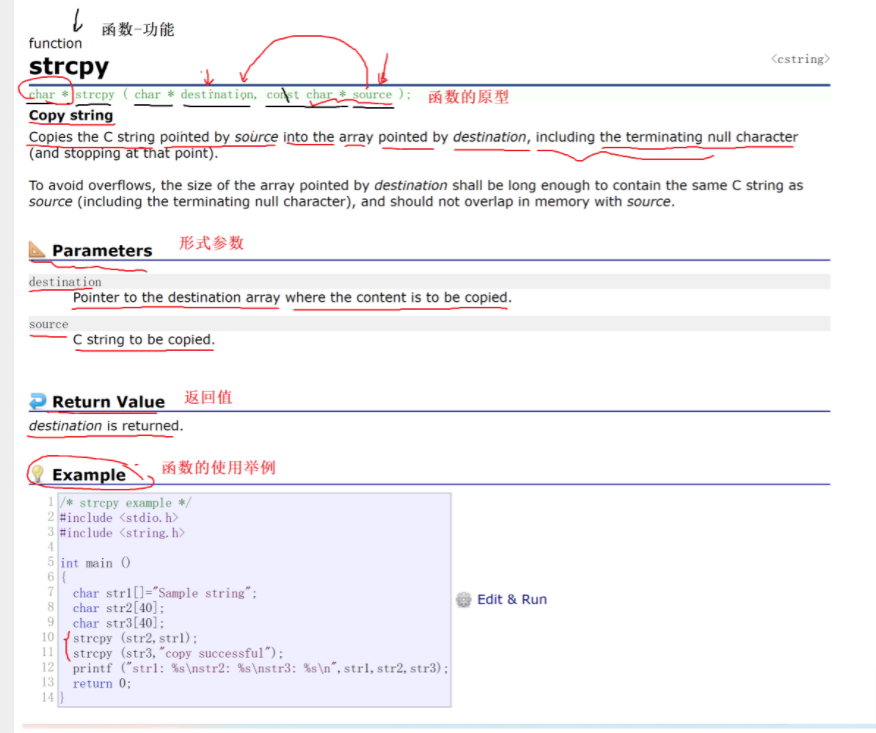Click the 'Copy string' subtitle
Image resolution: width=876 pixels, height=733 pixels.
[x=71, y=115]
